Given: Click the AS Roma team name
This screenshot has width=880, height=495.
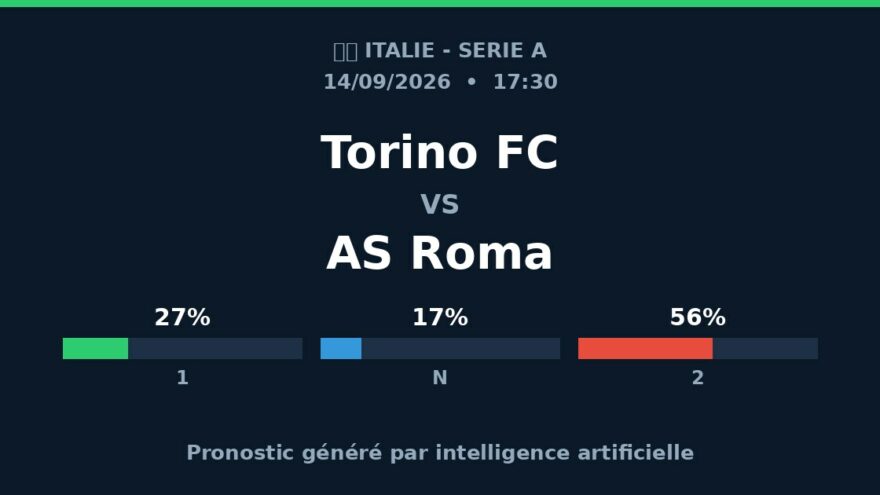Looking at the screenshot, I should pos(439,253).
